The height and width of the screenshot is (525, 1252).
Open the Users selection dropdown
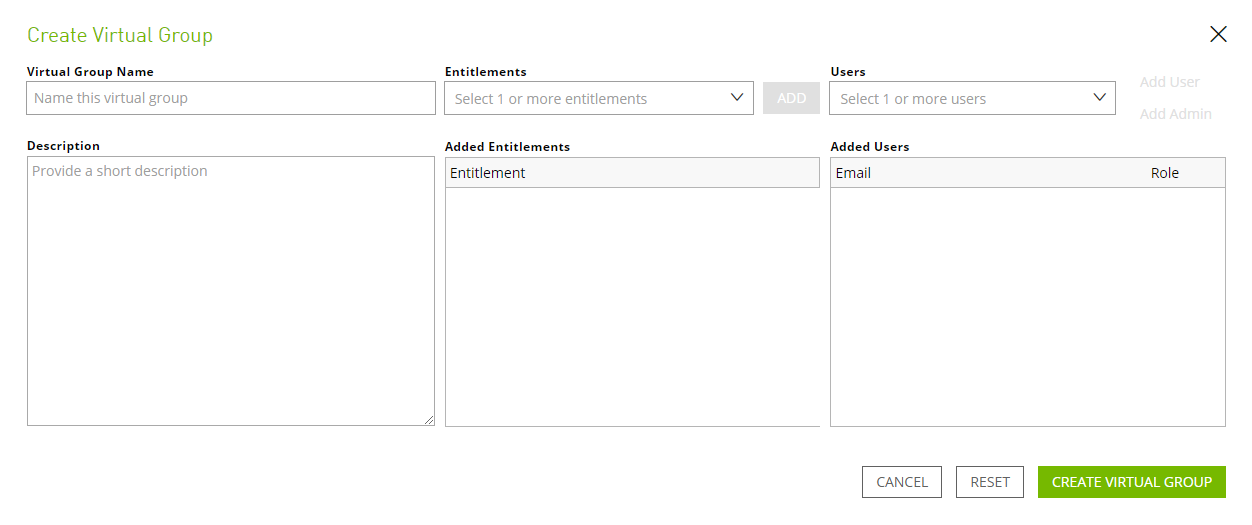[960, 98]
